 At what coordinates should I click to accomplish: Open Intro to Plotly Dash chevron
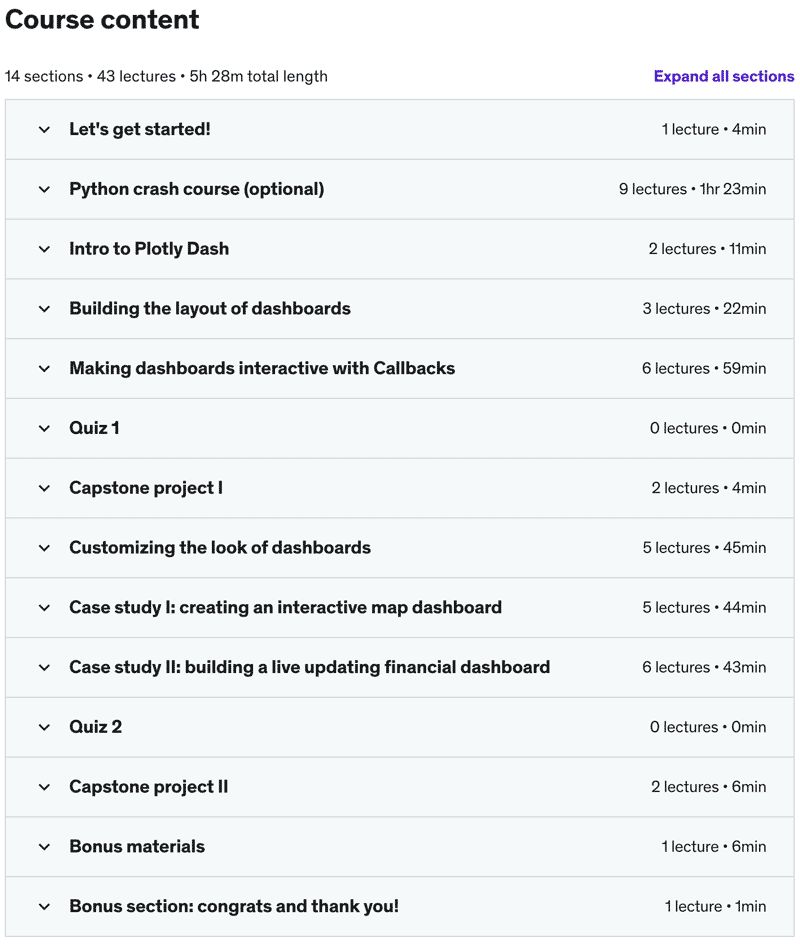tap(45, 249)
